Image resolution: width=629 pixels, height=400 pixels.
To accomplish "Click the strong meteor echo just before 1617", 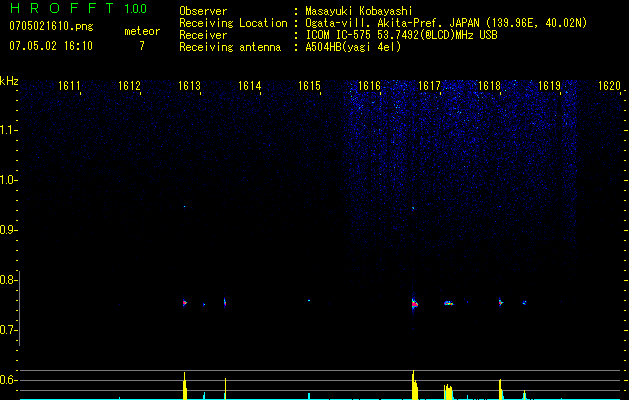I will click(414, 304).
